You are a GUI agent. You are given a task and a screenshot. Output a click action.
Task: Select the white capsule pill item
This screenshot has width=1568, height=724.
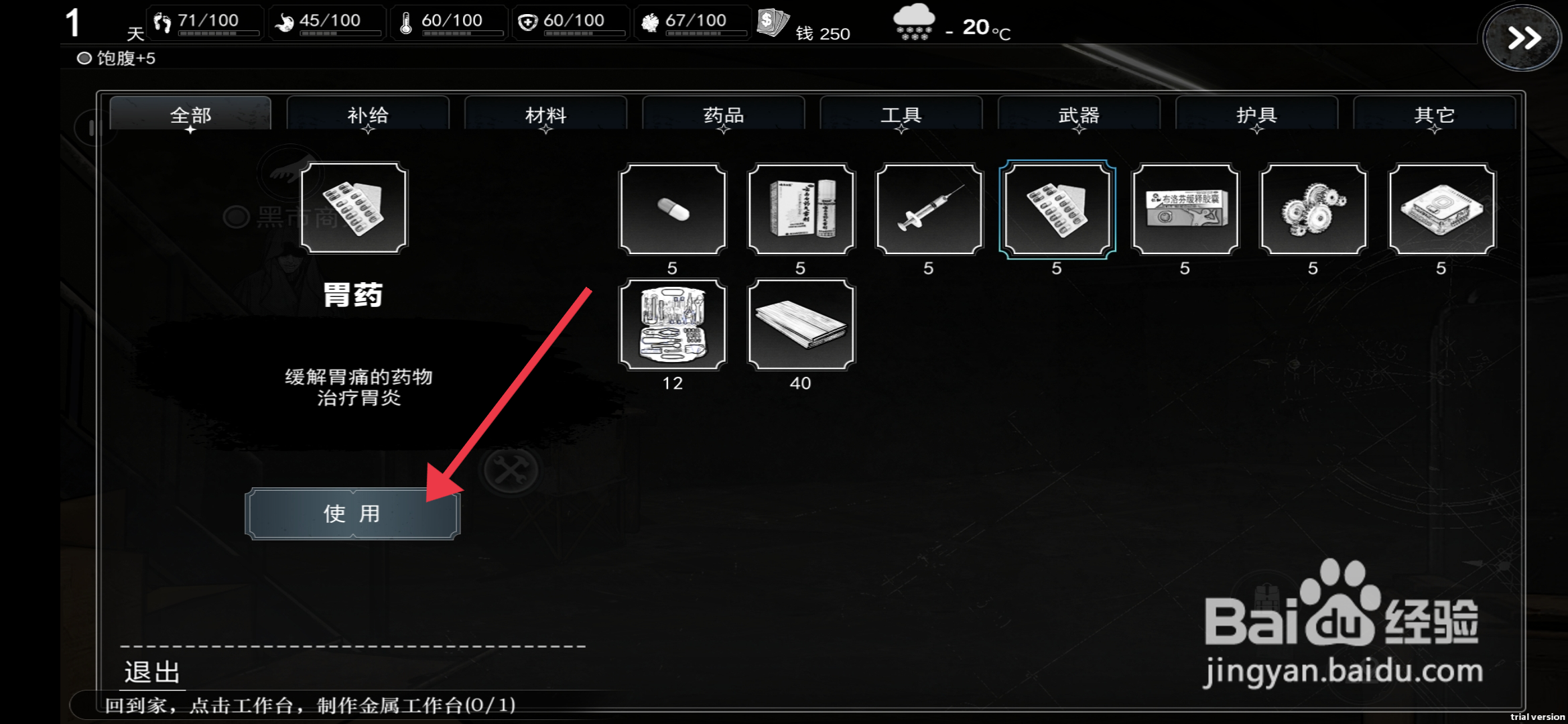tap(672, 209)
